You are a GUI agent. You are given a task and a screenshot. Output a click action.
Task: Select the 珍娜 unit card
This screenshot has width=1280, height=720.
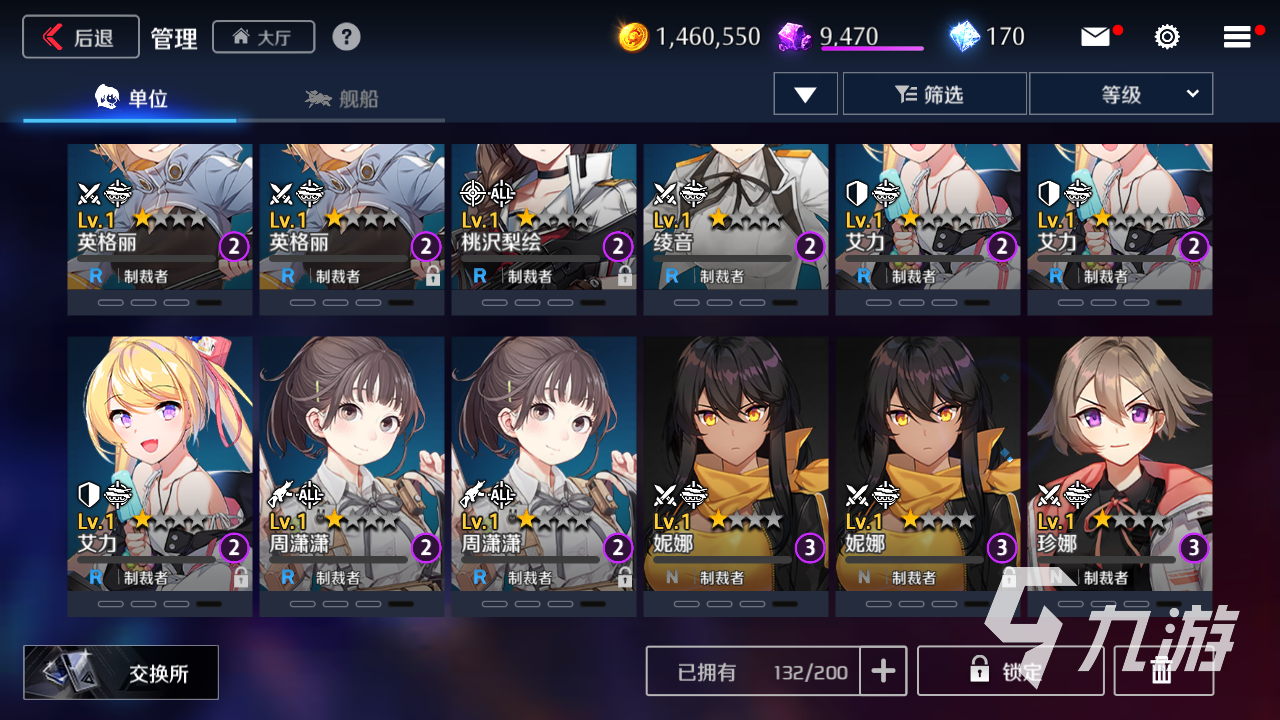point(1120,476)
